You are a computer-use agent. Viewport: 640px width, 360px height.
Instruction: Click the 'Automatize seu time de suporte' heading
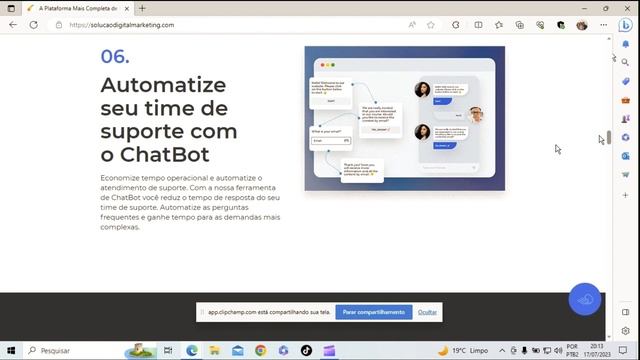point(169,120)
